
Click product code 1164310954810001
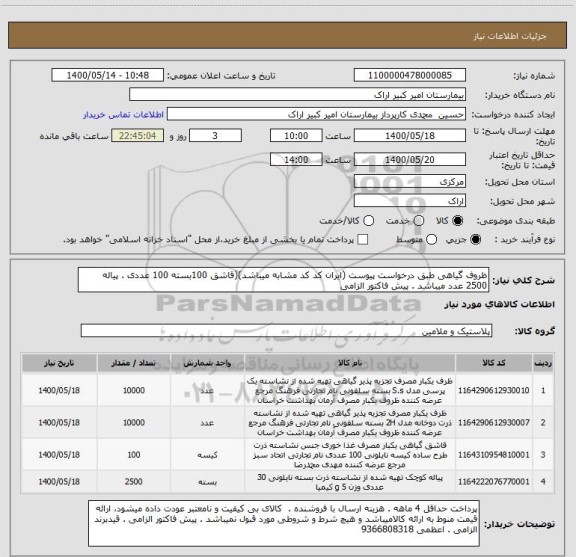(494, 455)
